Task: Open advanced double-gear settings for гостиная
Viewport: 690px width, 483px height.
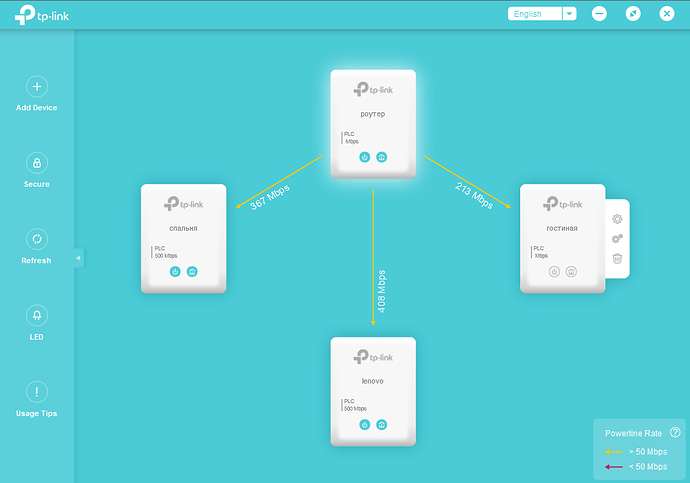Action: point(617,238)
